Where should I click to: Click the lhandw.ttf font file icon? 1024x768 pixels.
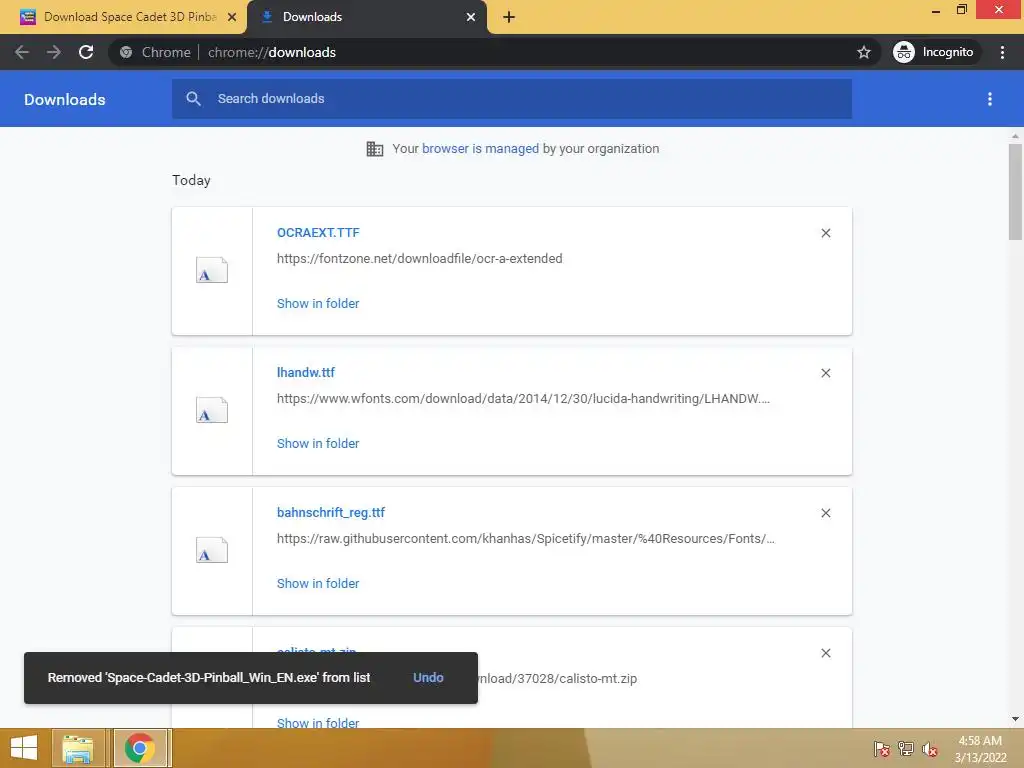pyautogui.click(x=212, y=410)
